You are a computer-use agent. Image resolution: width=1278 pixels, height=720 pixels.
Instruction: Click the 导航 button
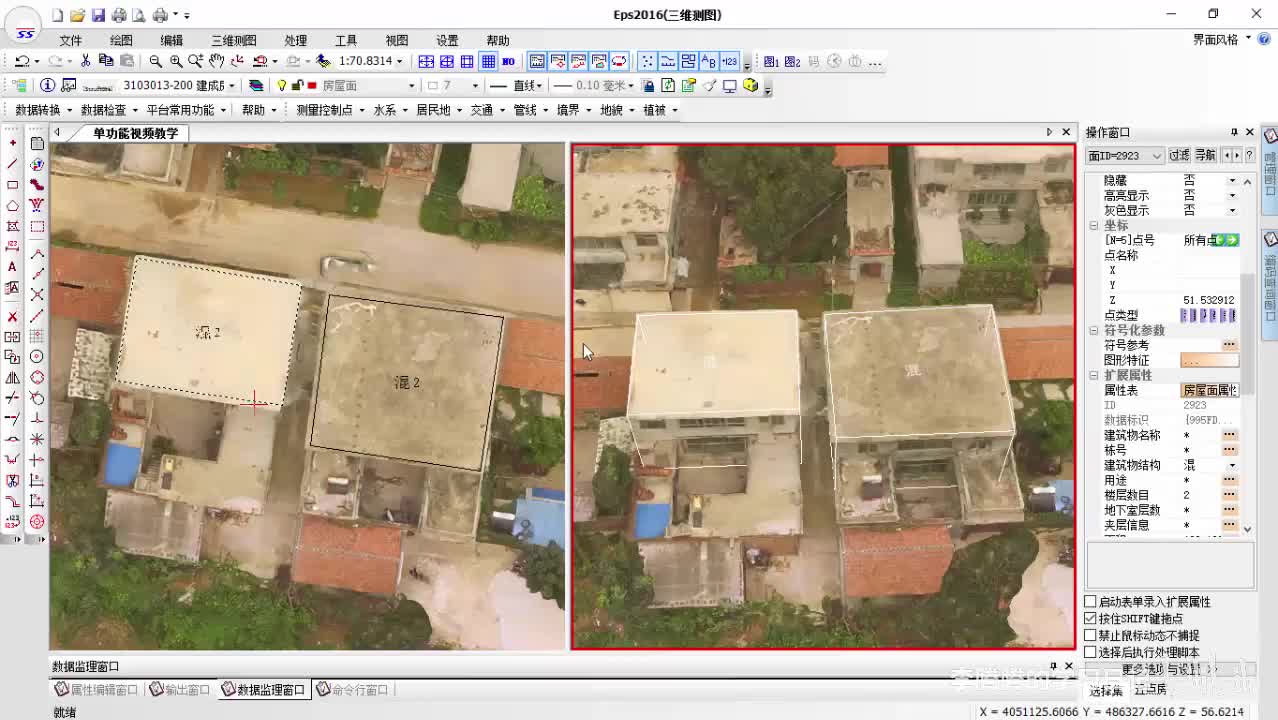pyautogui.click(x=1205, y=156)
